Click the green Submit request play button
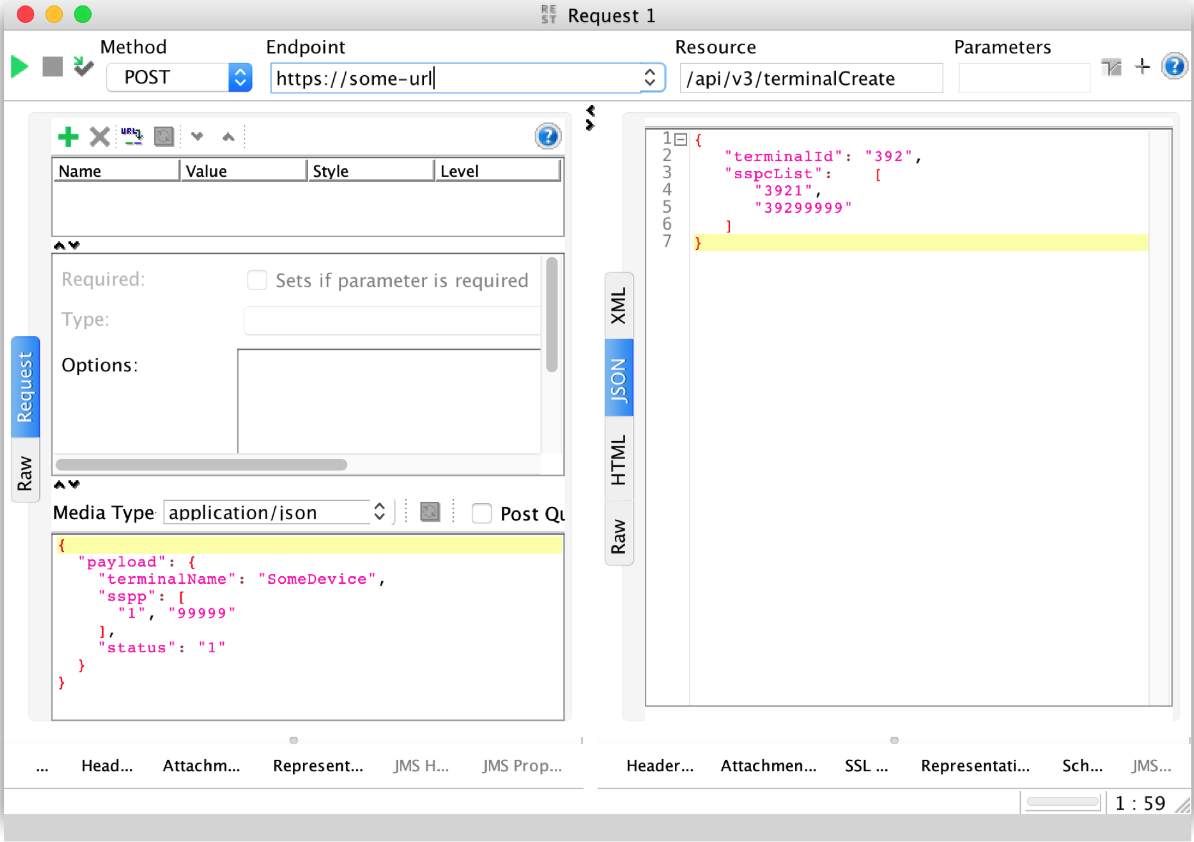 [20, 67]
